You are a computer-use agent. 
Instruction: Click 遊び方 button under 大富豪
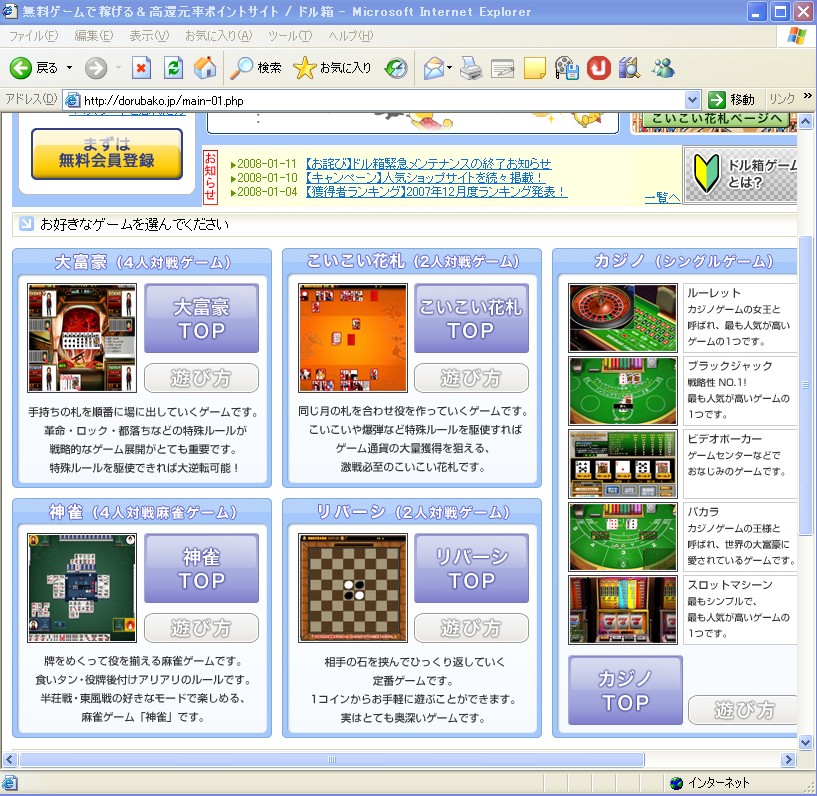(201, 378)
